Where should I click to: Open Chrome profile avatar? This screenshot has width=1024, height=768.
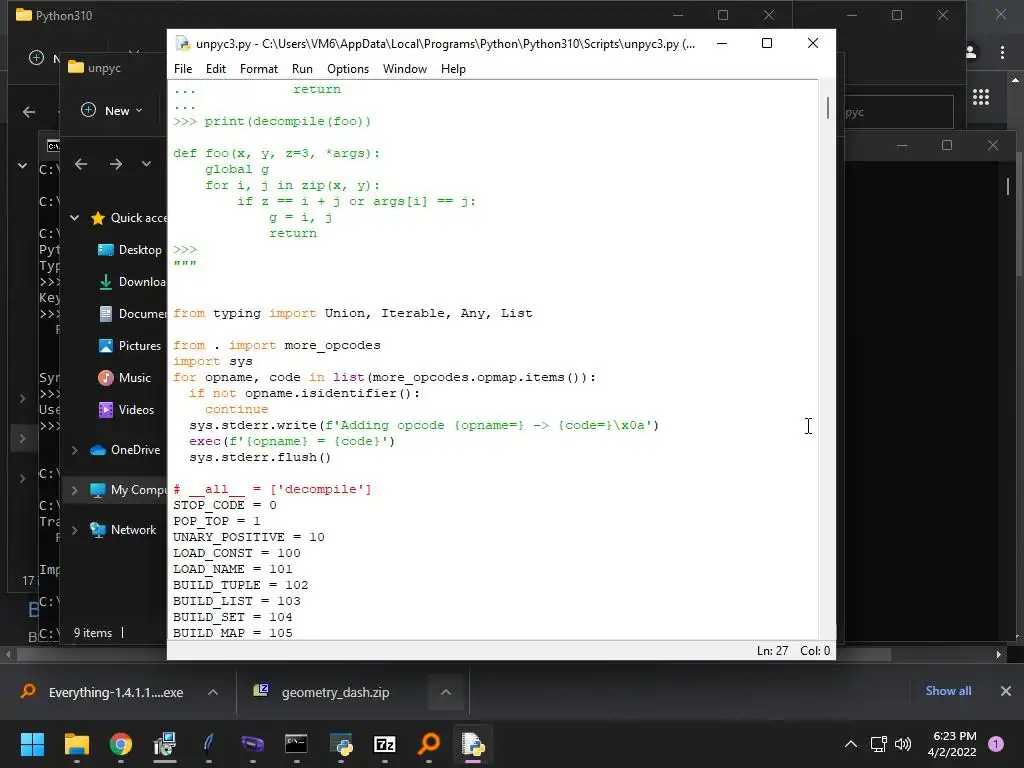coord(970,52)
